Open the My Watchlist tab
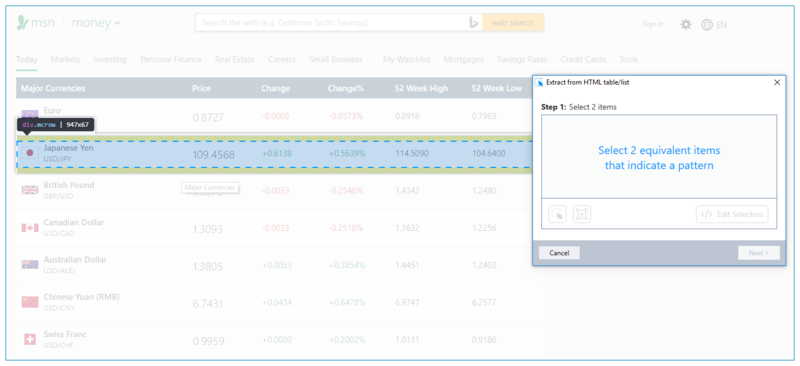Image resolution: width=800 pixels, height=366 pixels. click(407, 59)
